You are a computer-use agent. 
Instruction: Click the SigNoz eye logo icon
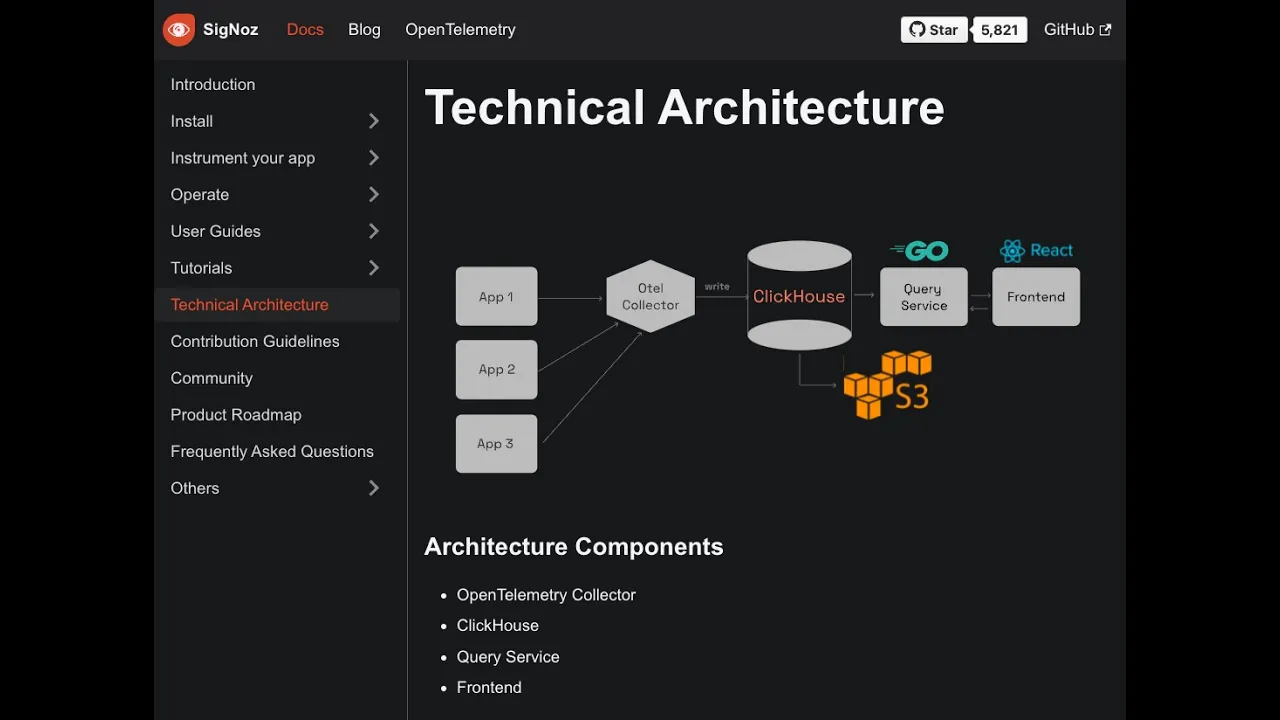tap(179, 30)
